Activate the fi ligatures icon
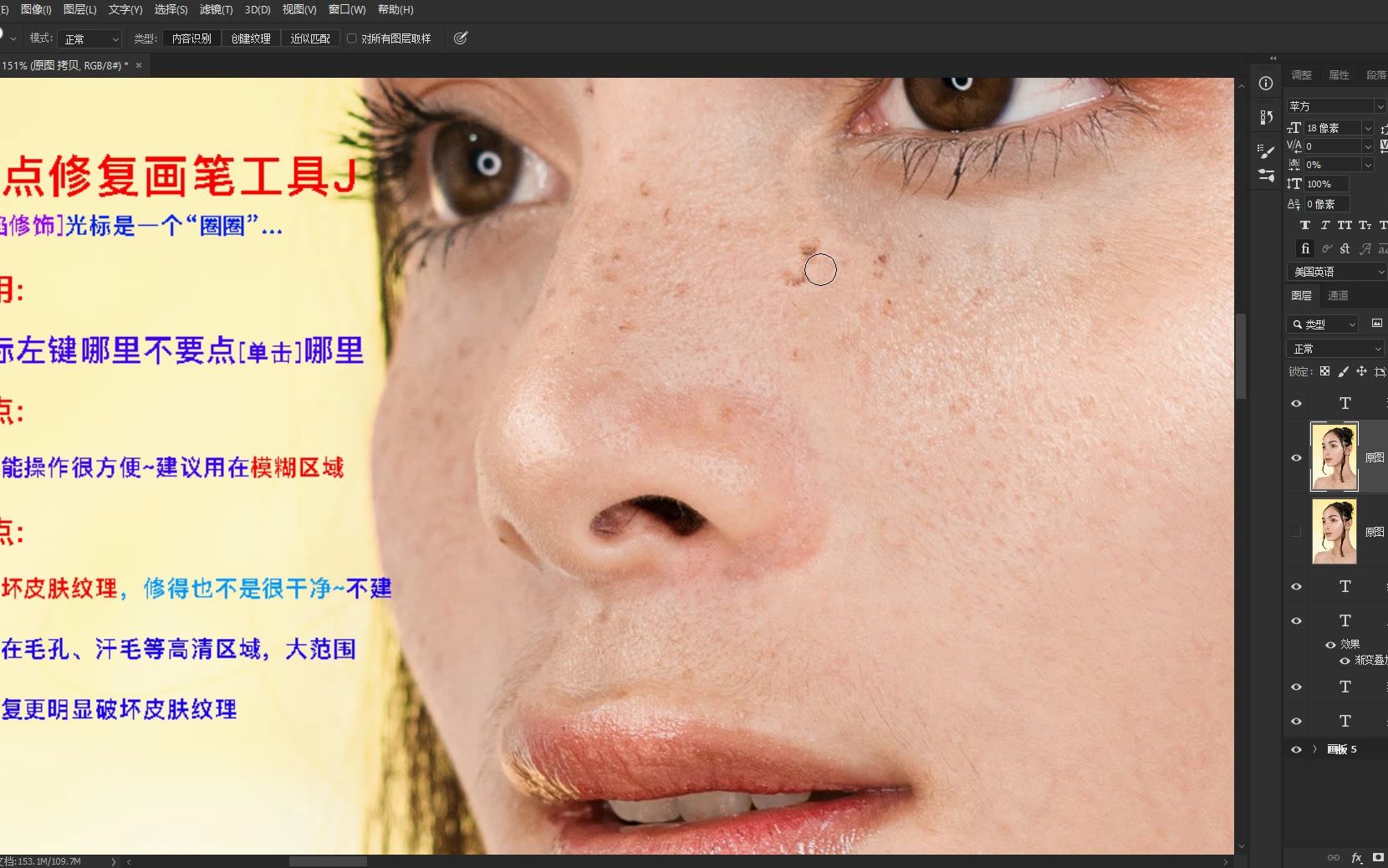The width and height of the screenshot is (1388, 868). click(1305, 248)
